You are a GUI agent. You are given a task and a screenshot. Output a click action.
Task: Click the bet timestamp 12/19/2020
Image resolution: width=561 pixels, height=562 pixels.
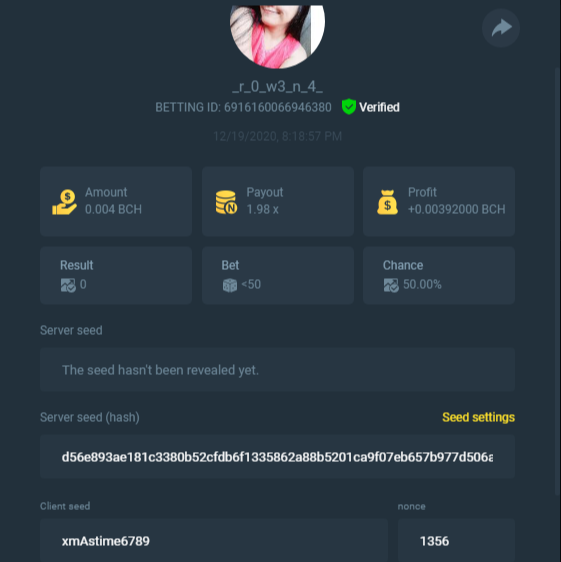click(277, 136)
